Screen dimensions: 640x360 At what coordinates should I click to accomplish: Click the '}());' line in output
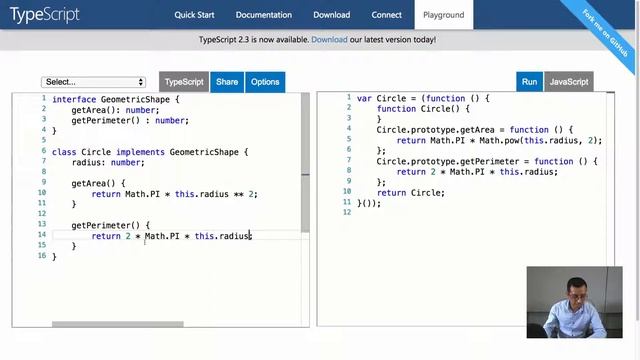click(x=369, y=203)
